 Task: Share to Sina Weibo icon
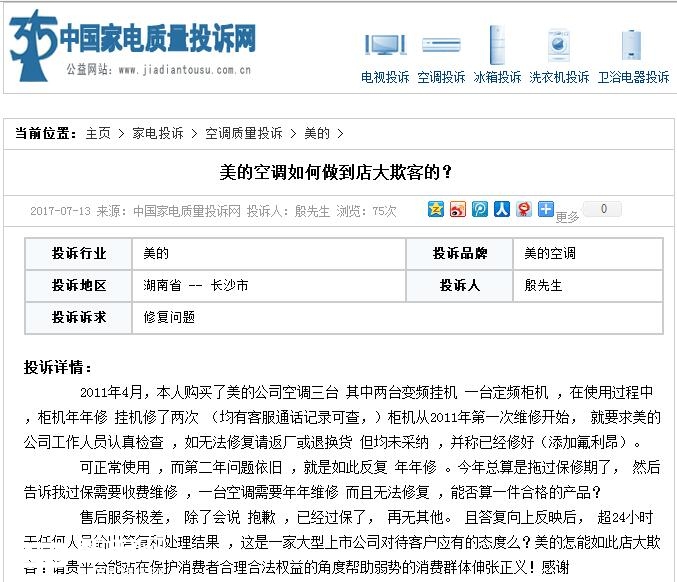(x=458, y=209)
